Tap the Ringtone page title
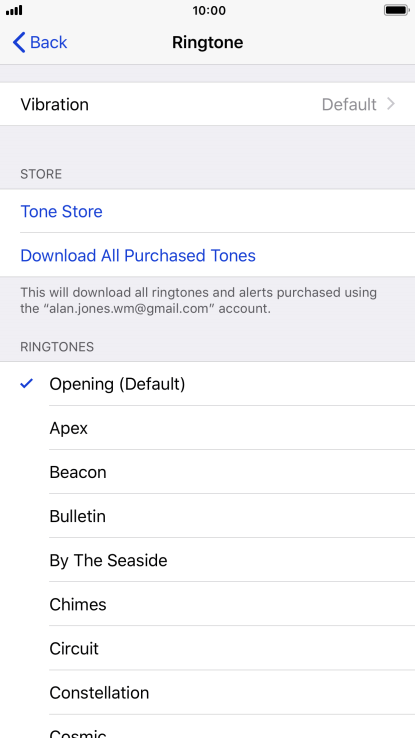The image size is (415, 738). pyautogui.click(x=208, y=42)
